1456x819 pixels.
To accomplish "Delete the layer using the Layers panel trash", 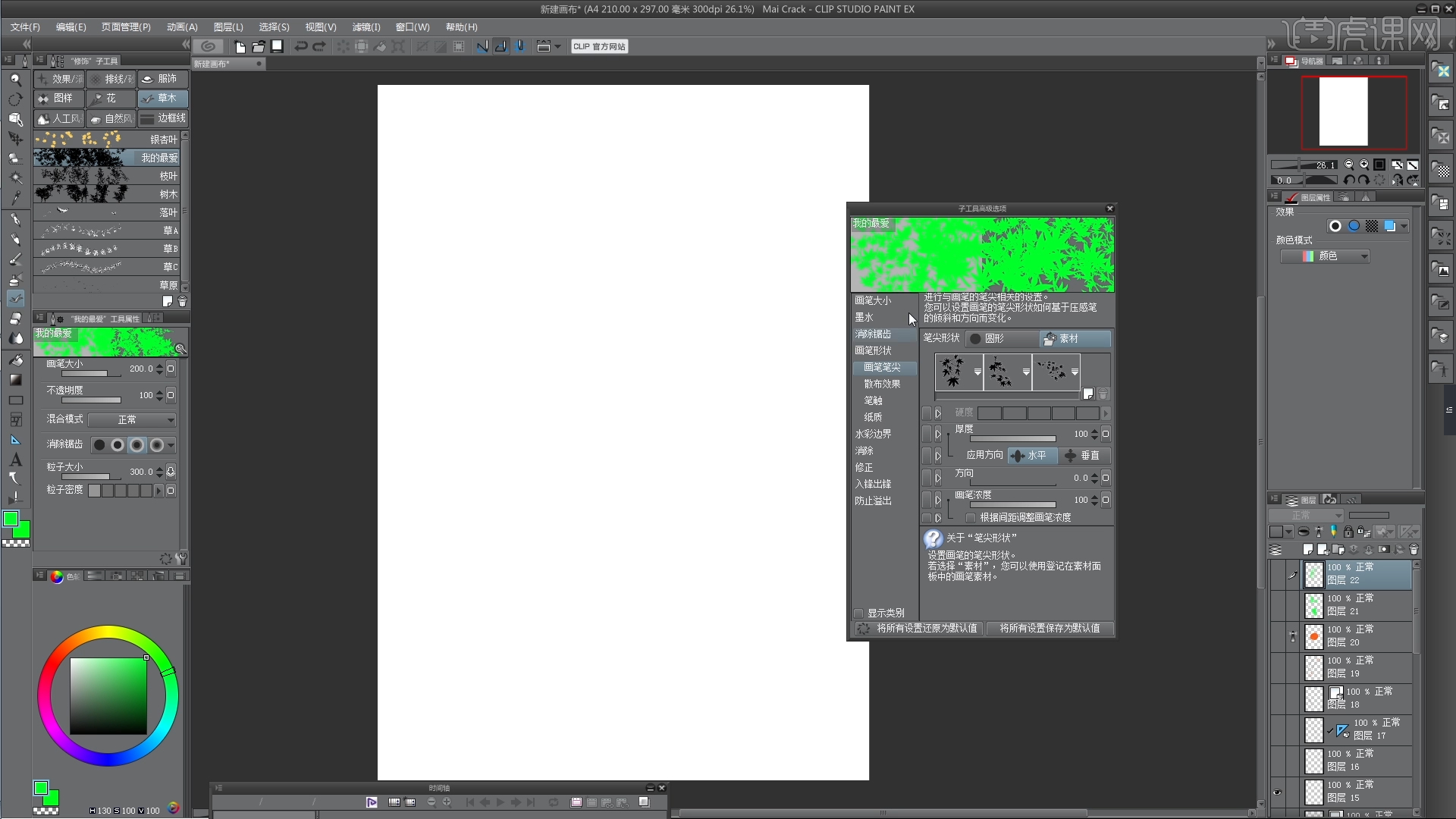I will 1414,550.
